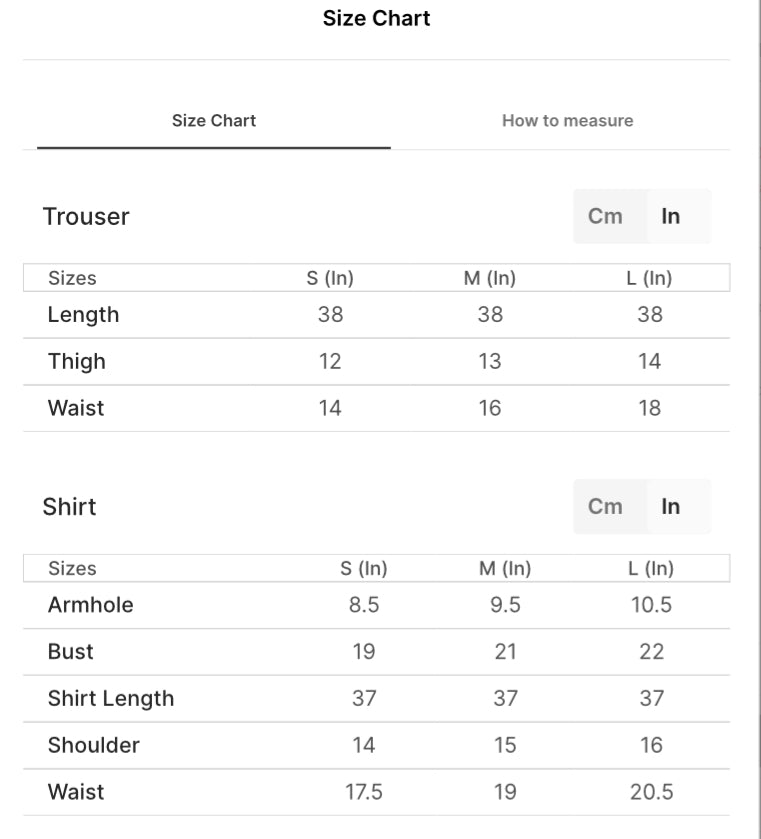Click the Trouser L (In) column header

coord(650,278)
